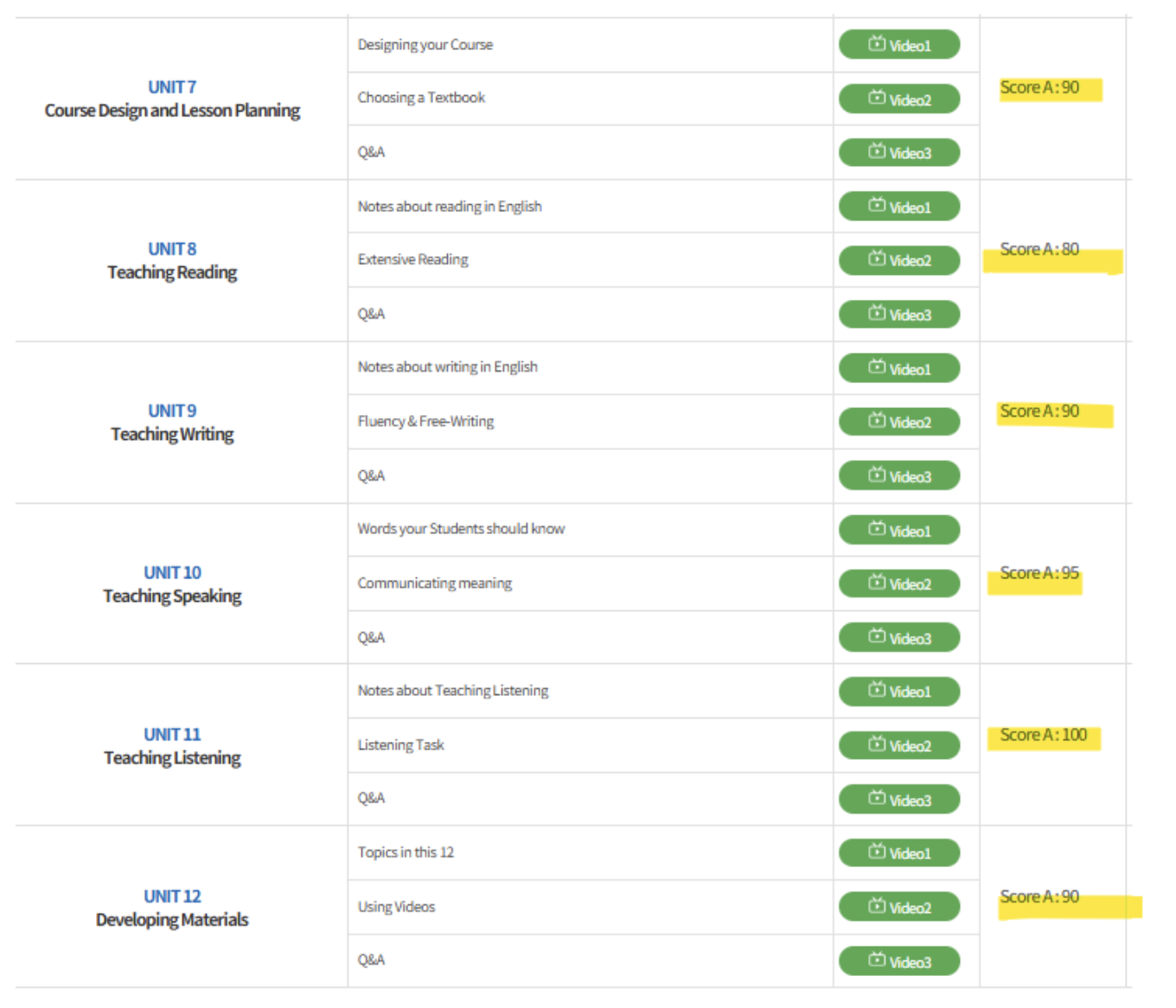
Task: Open Video2 for Fluency & Free-Writing
Action: click(898, 422)
